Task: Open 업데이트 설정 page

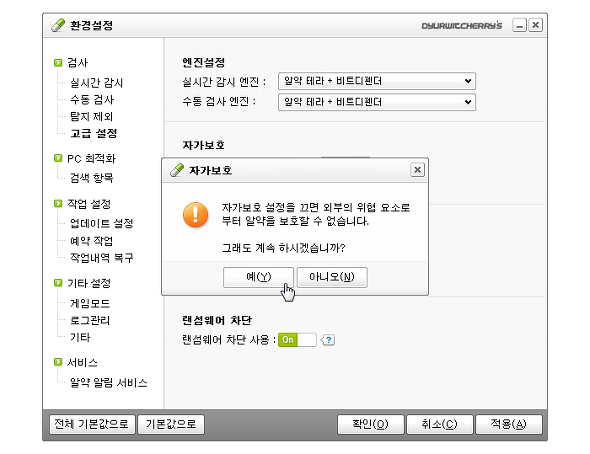Action: (x=102, y=223)
